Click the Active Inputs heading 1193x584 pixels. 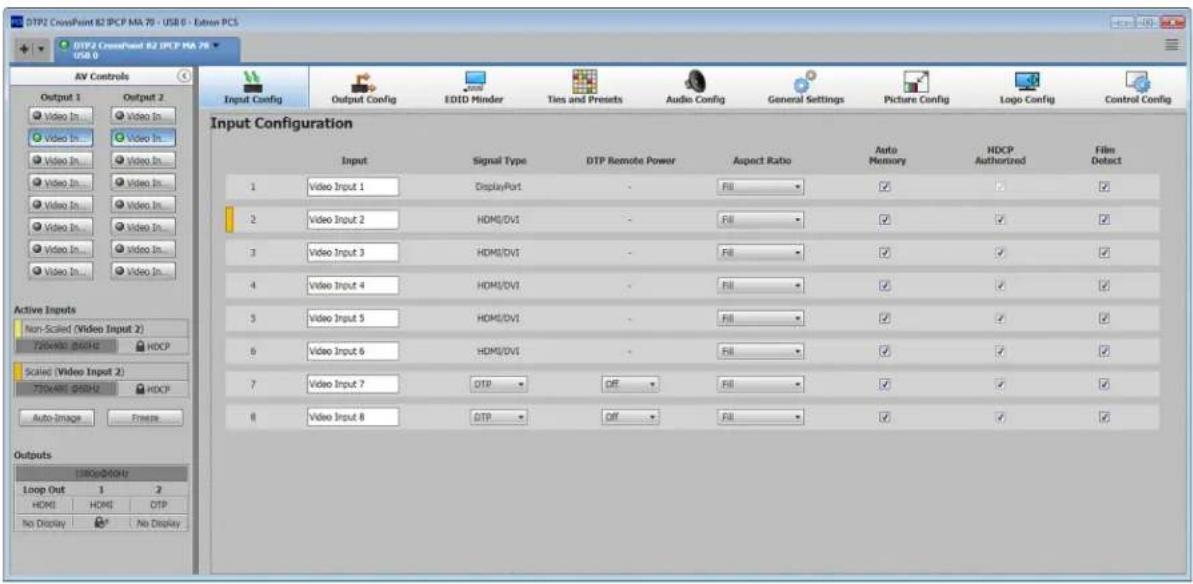point(43,310)
